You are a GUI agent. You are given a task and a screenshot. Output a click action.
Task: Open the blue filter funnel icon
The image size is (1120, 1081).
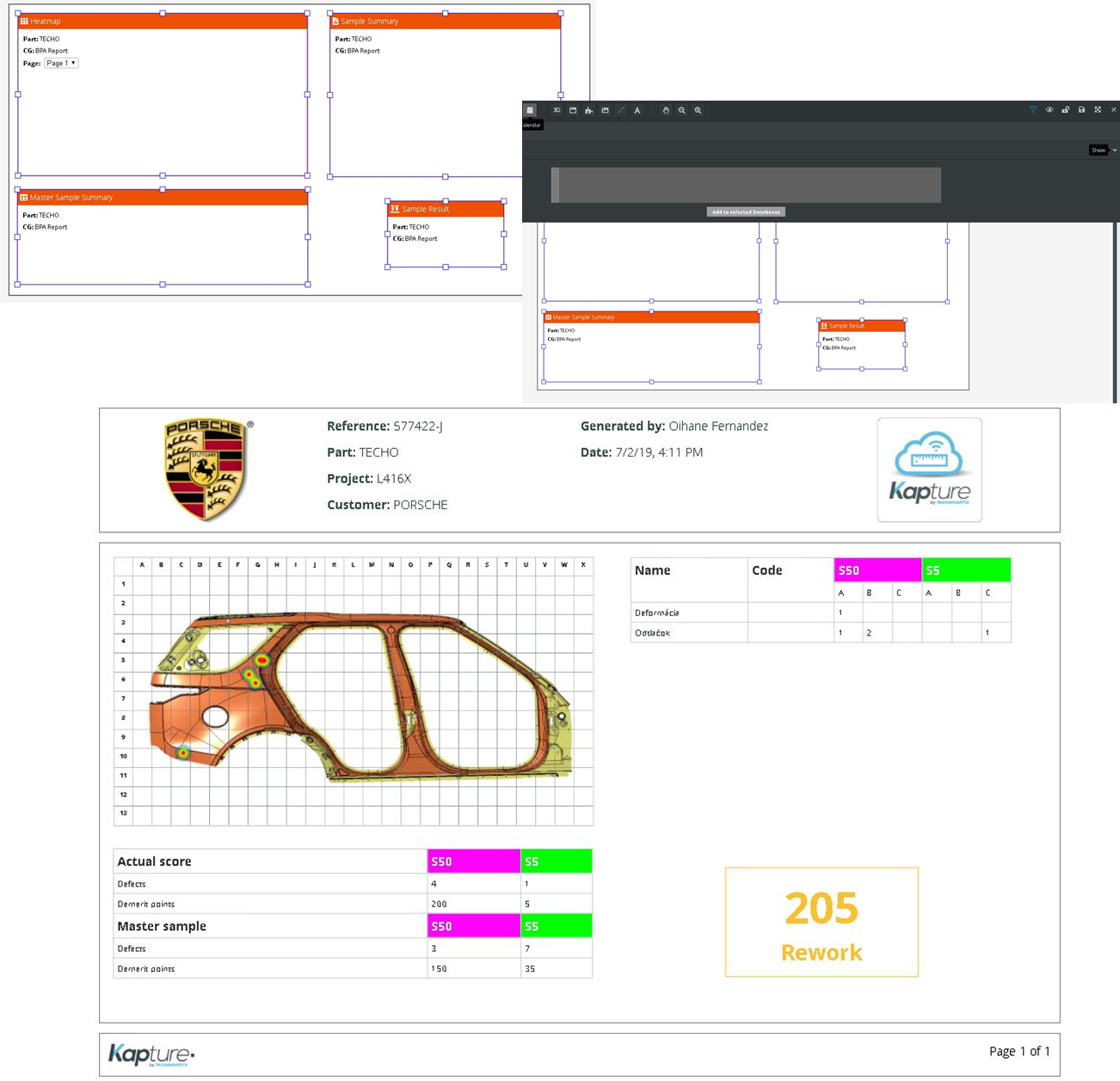[1033, 110]
